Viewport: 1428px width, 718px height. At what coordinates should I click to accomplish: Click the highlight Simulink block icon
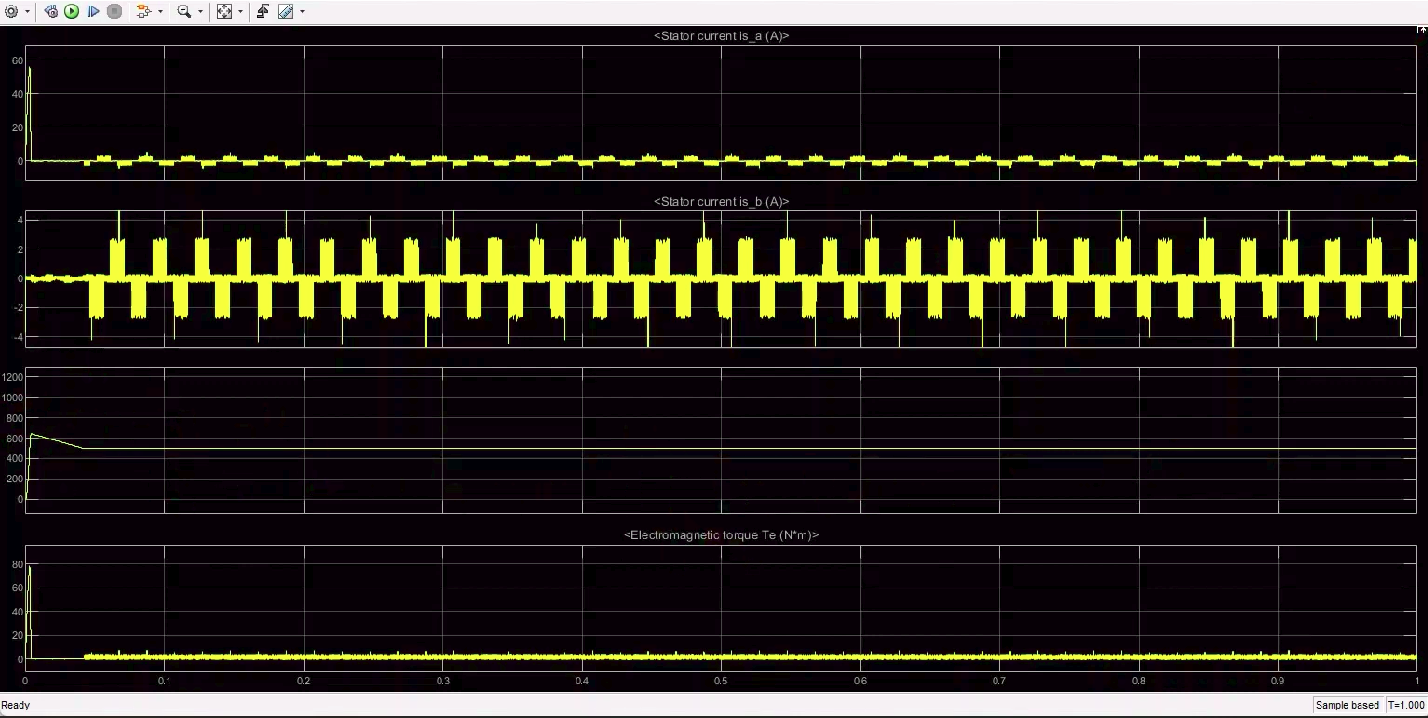click(x=144, y=12)
